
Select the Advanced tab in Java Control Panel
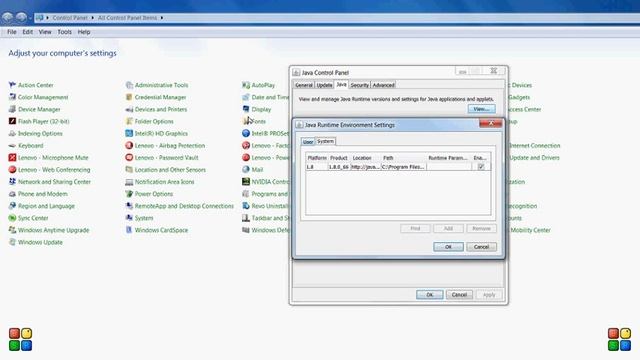tap(383, 85)
